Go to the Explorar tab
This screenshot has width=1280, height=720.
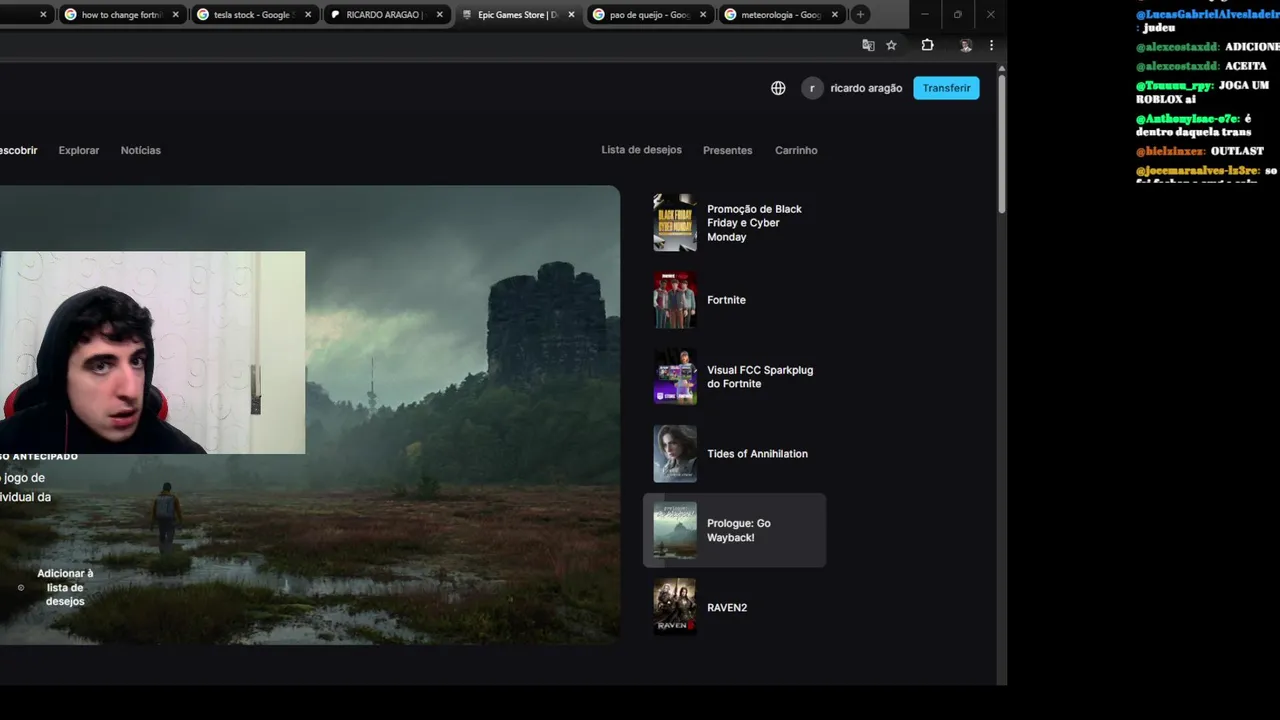click(x=79, y=150)
